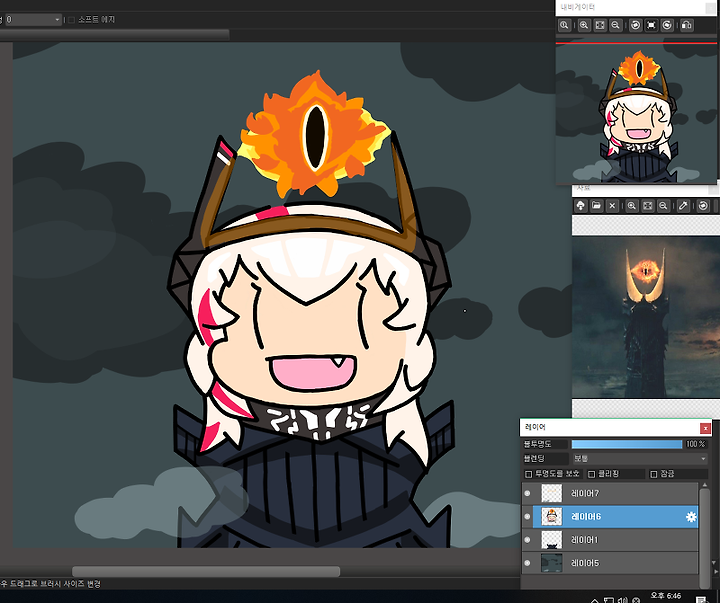The width and height of the screenshot is (720, 603).
Task: Click the layer panel vertical scrollbar
Action: (x=705, y=537)
